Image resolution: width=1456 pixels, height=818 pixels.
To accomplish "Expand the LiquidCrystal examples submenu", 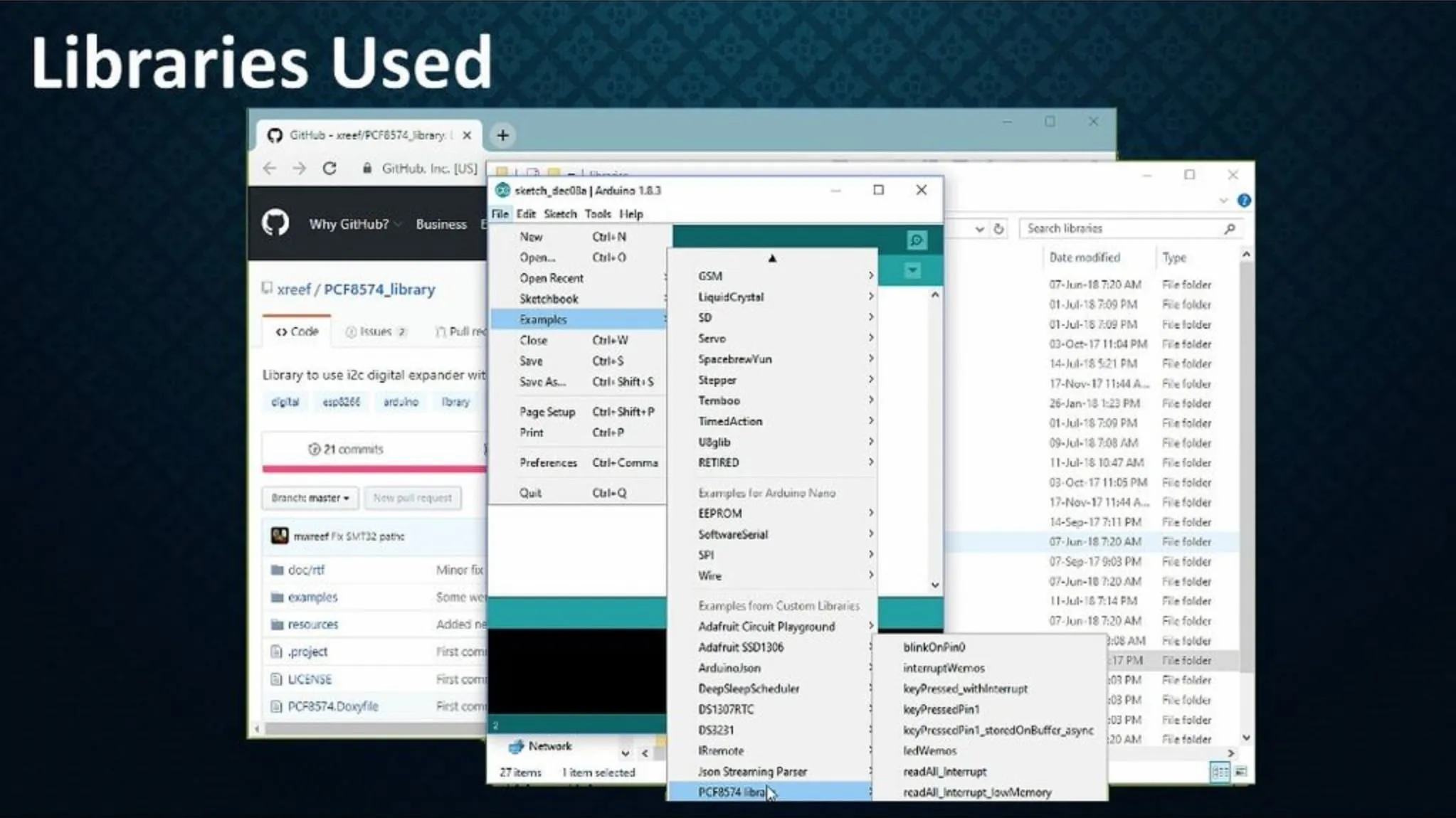I will coord(773,297).
